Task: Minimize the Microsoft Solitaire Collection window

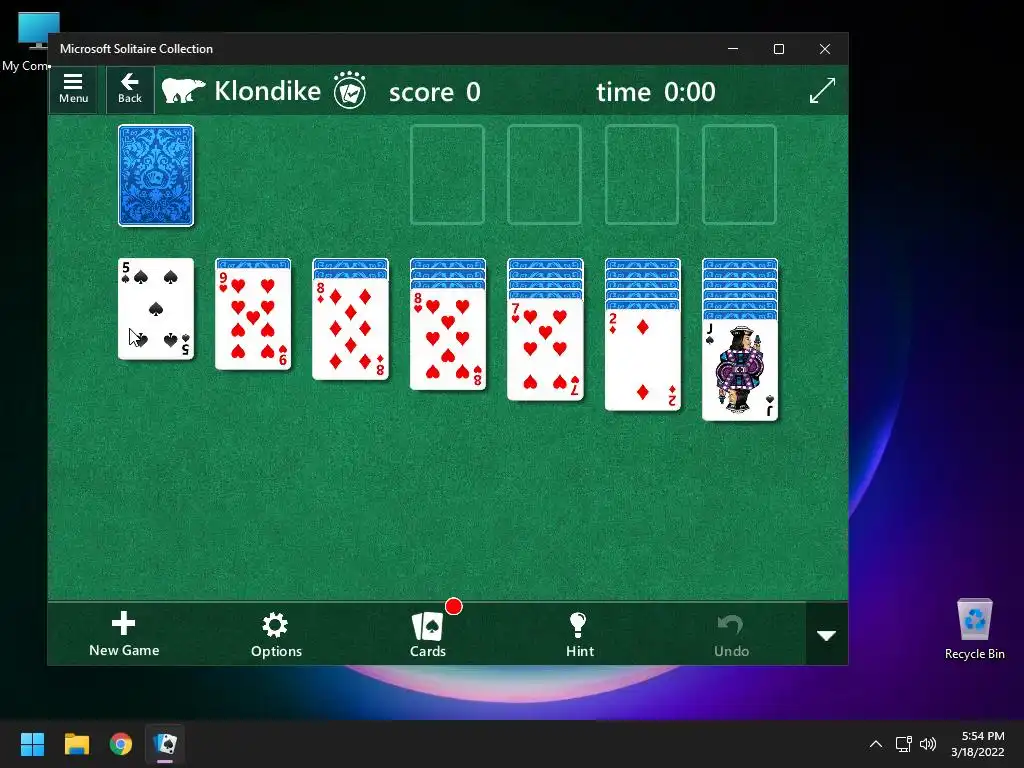Action: 733,49
